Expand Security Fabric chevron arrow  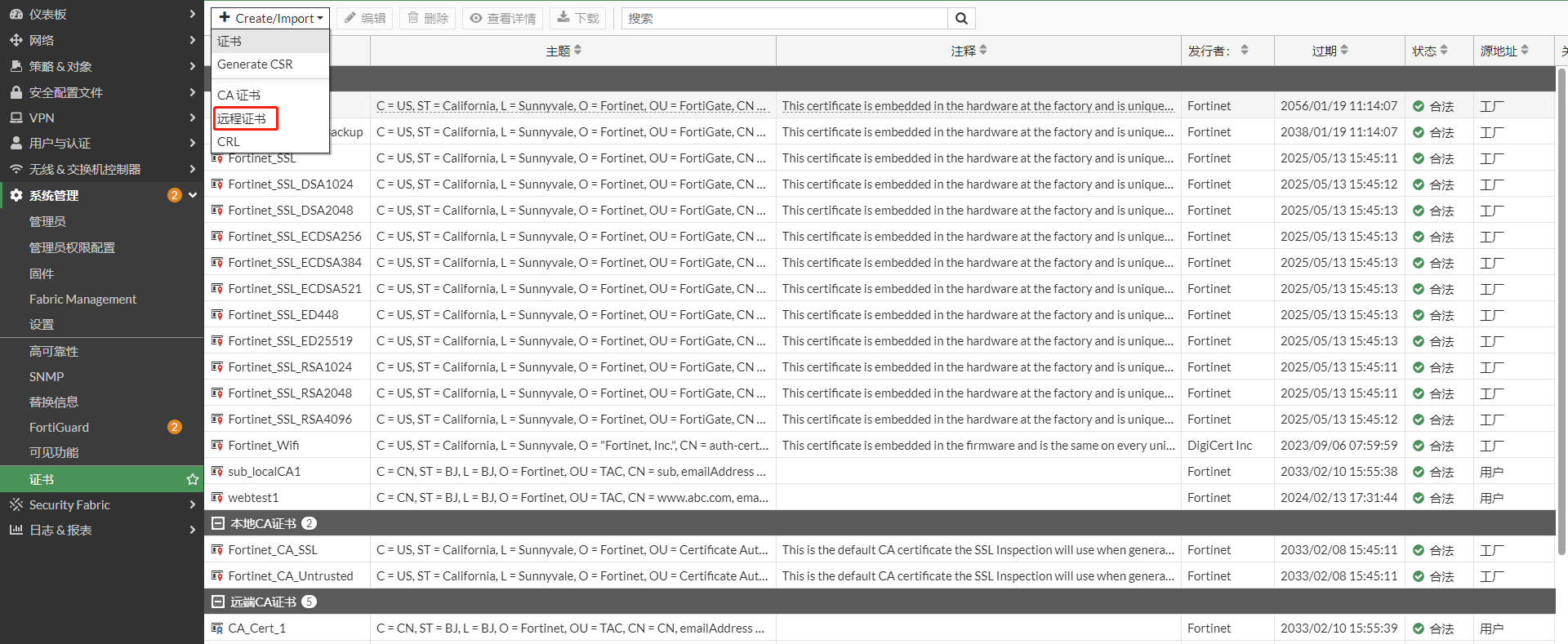point(193,504)
